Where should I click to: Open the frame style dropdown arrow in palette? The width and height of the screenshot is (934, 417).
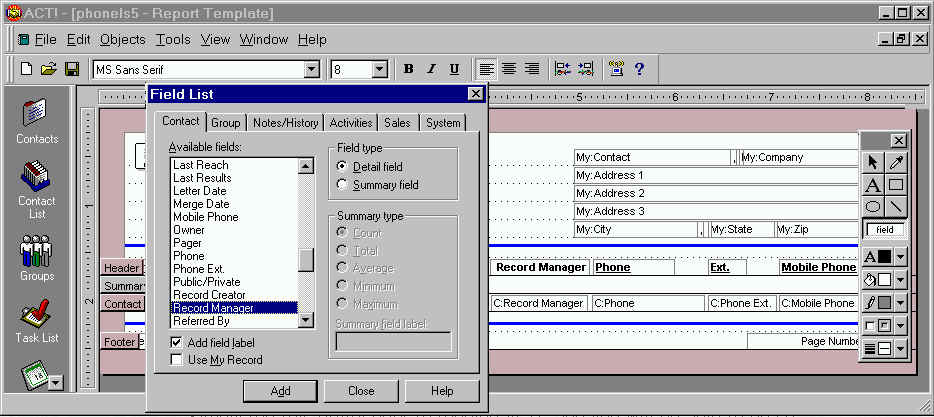pyautogui.click(x=900, y=325)
